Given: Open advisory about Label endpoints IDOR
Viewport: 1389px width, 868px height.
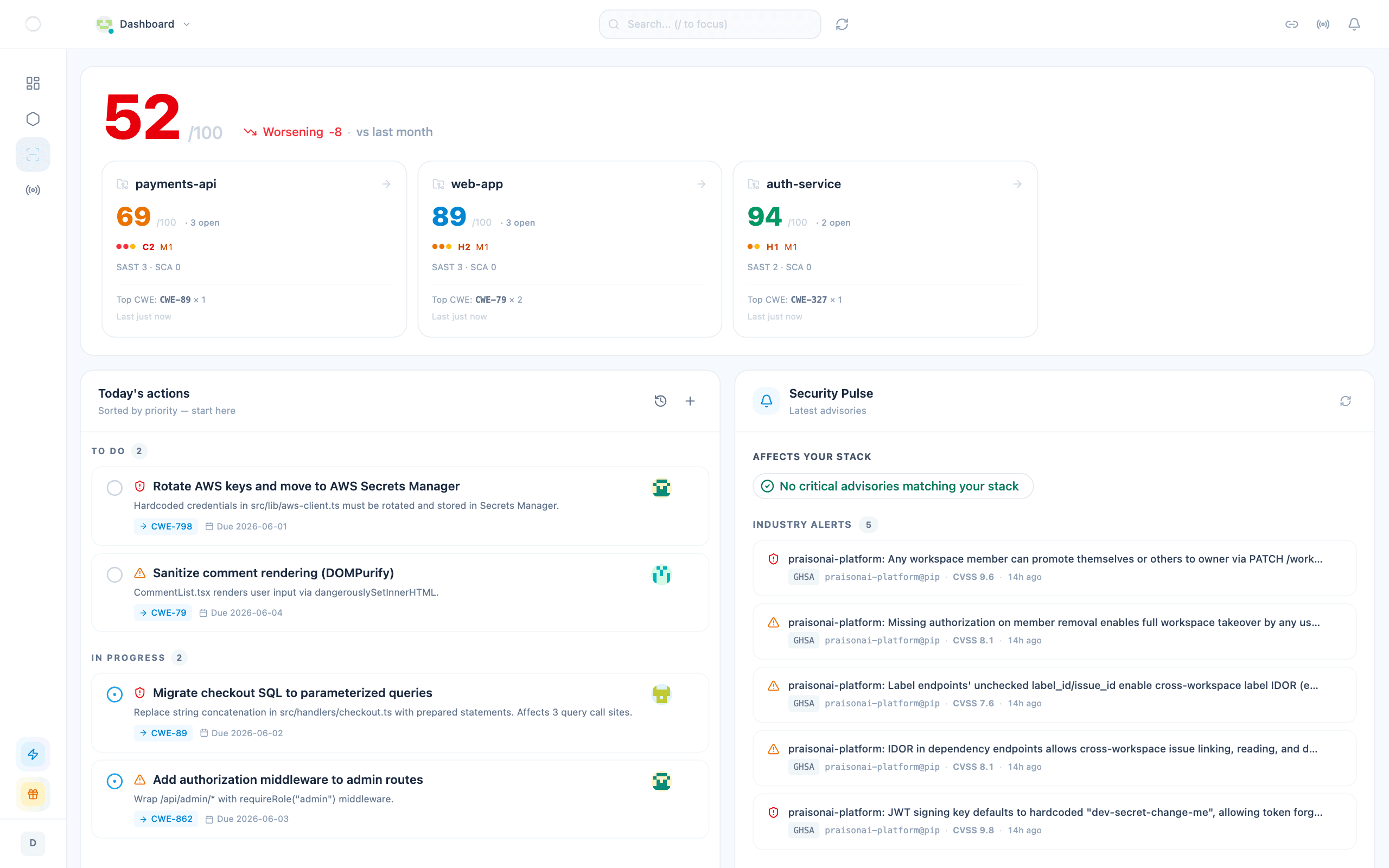Looking at the screenshot, I should pos(1054,694).
